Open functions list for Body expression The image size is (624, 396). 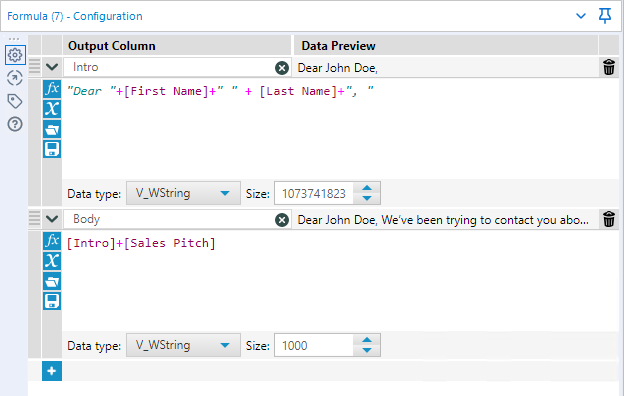52,240
